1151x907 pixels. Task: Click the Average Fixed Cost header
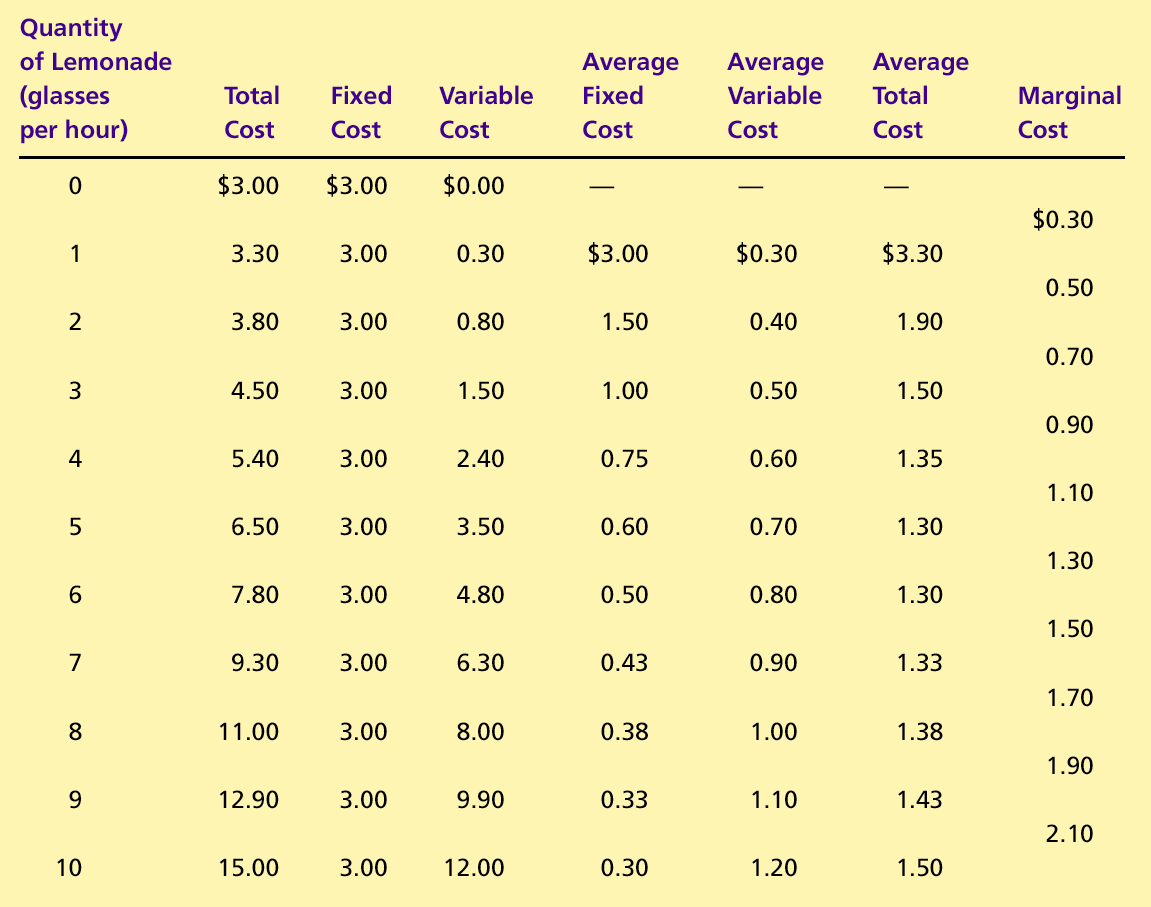click(631, 95)
